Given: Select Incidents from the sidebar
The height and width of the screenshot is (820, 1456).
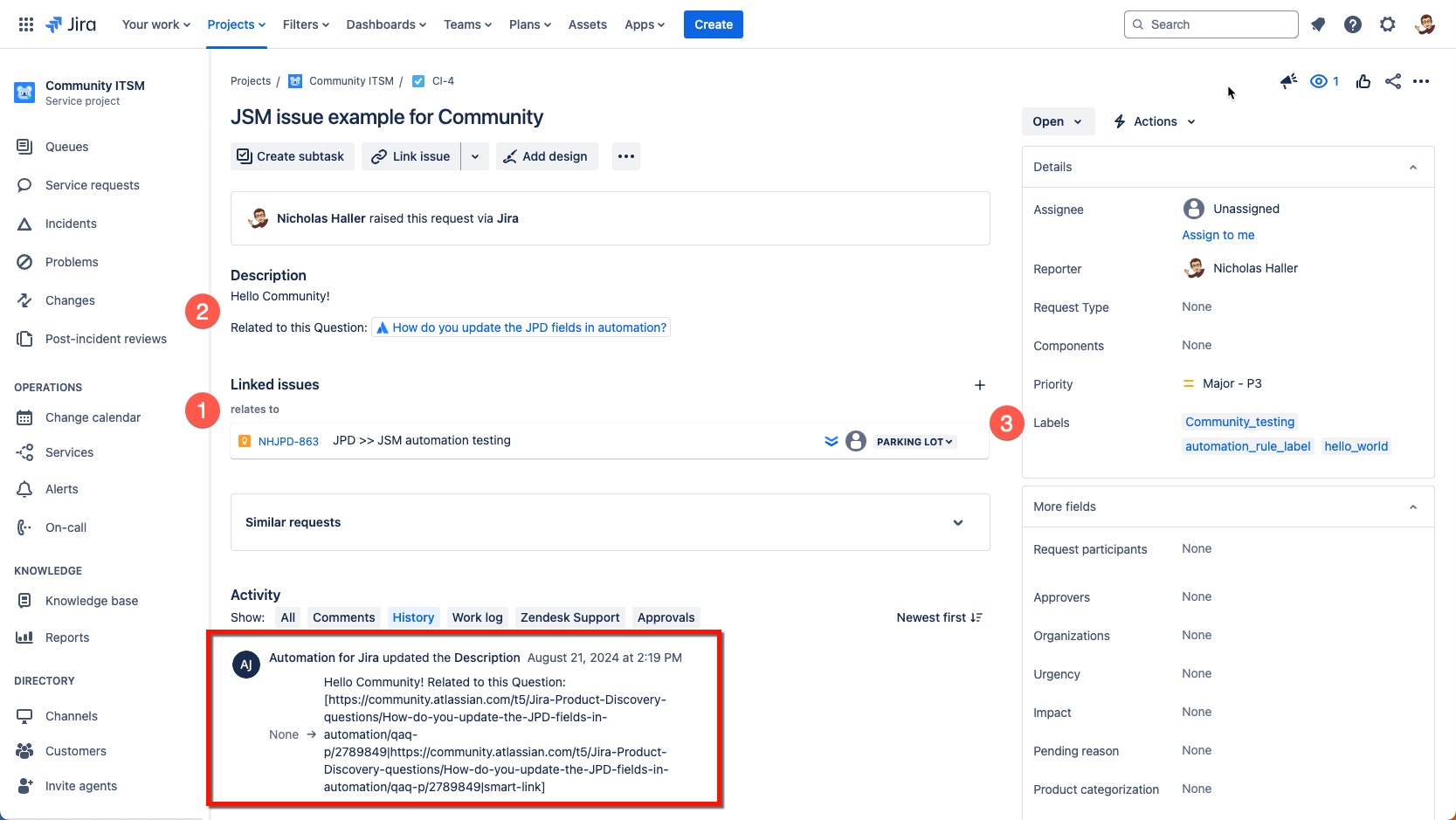Looking at the screenshot, I should (70, 223).
